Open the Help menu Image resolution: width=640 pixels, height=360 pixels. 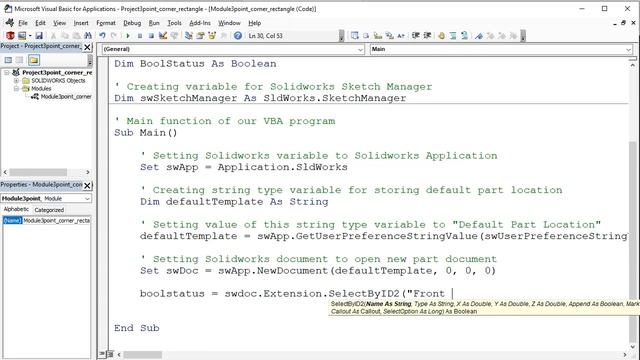click(254, 23)
